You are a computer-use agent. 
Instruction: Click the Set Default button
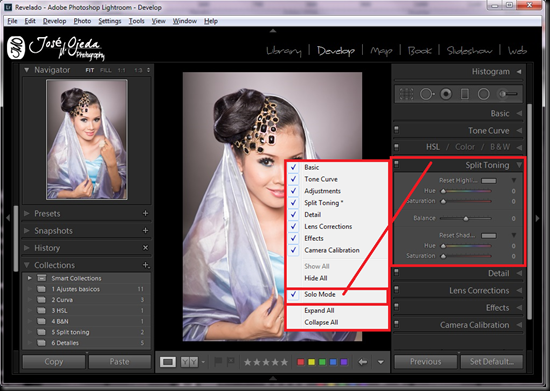(x=492, y=362)
